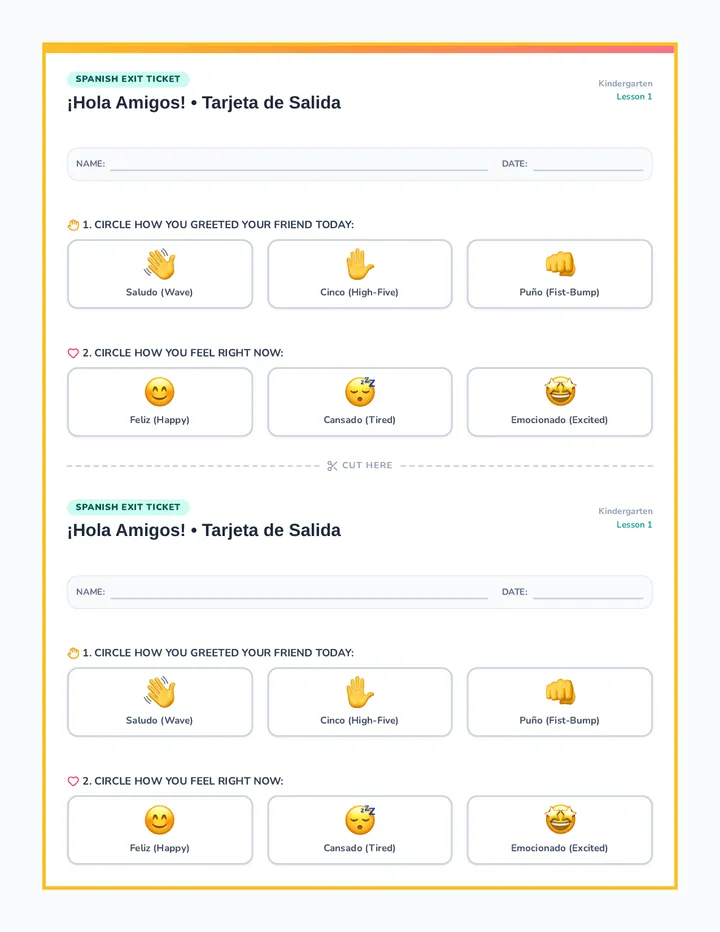Click the sleeping face emoji in top ticket
This screenshot has width=720, height=932.
click(360, 391)
